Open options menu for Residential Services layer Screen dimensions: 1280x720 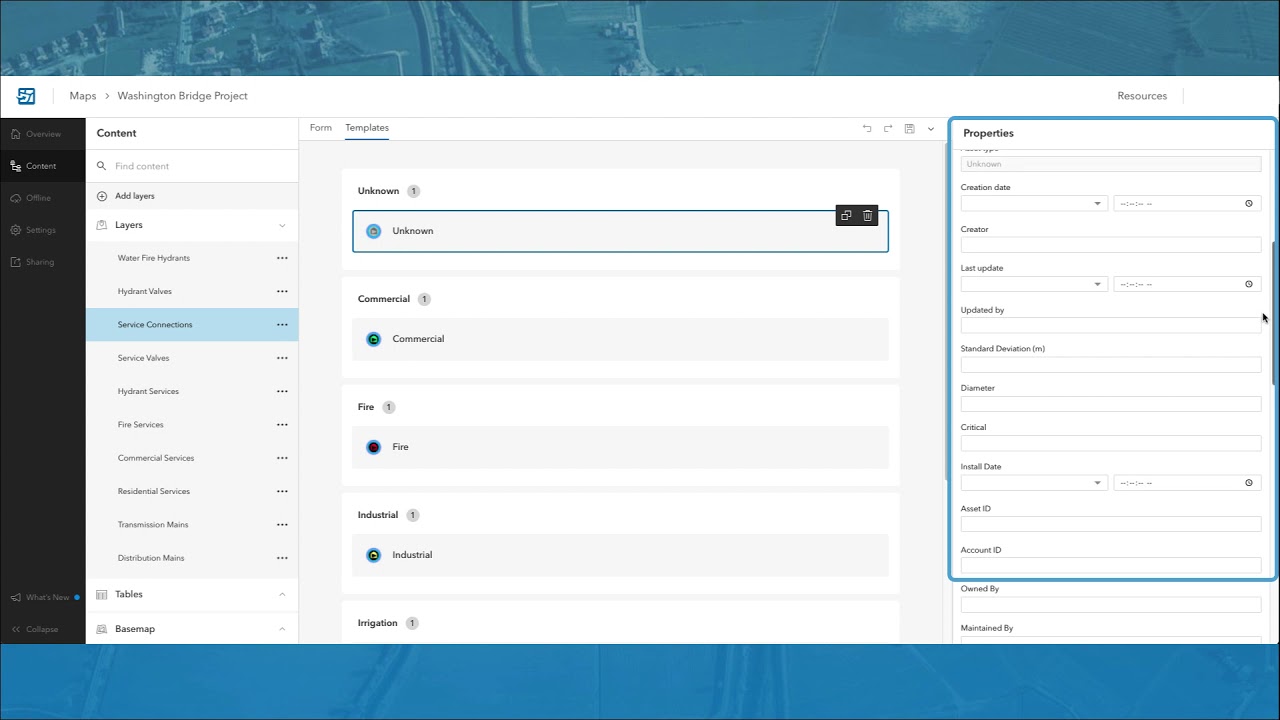(282, 491)
